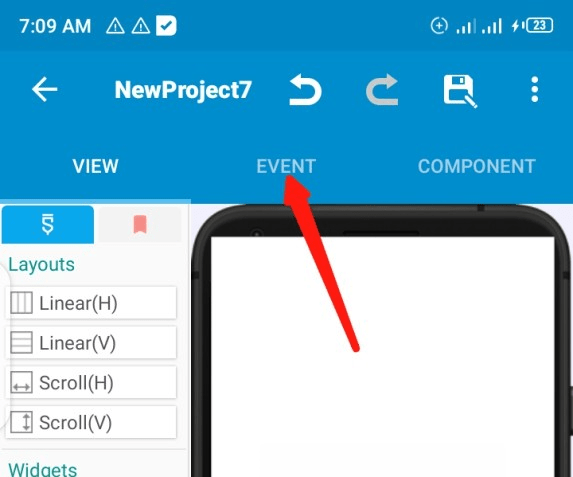
Task: Tap the battery indicator in status bar
Action: pyautogui.click(x=539, y=26)
